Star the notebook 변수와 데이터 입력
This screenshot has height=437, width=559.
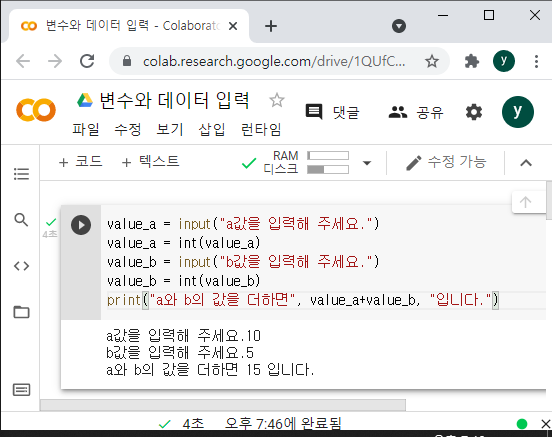point(277,100)
